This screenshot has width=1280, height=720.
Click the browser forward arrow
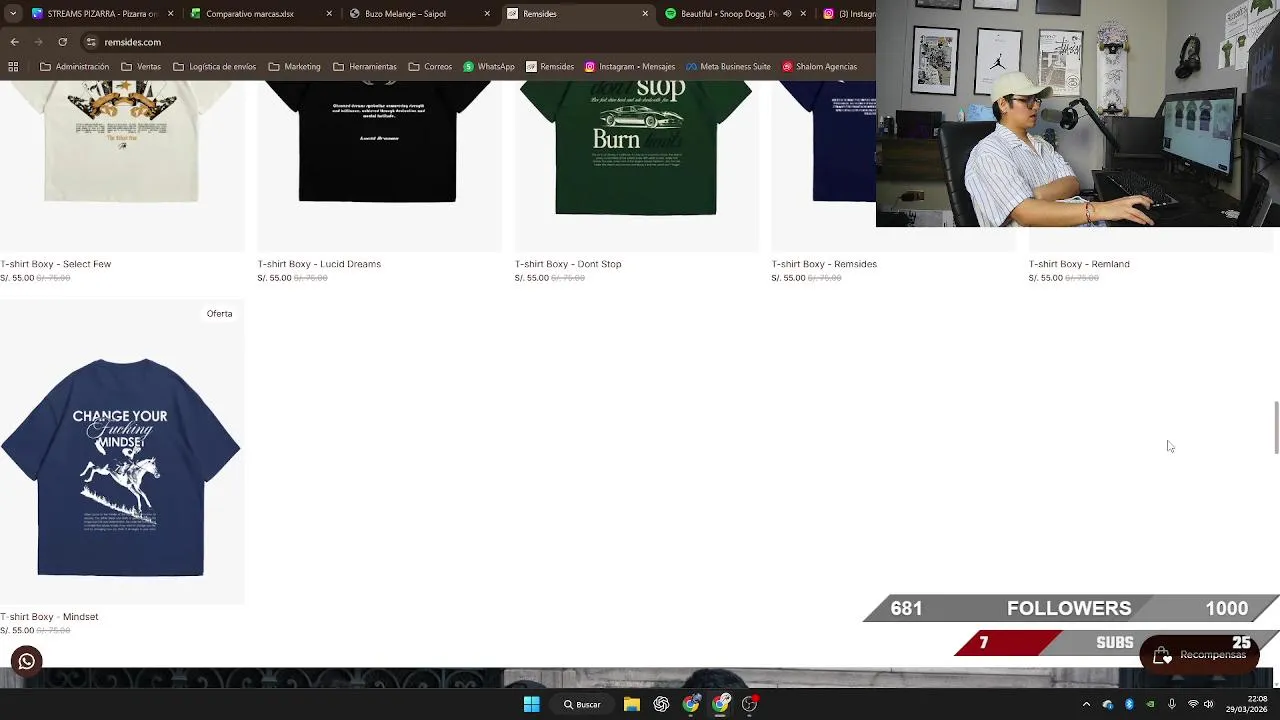click(38, 42)
